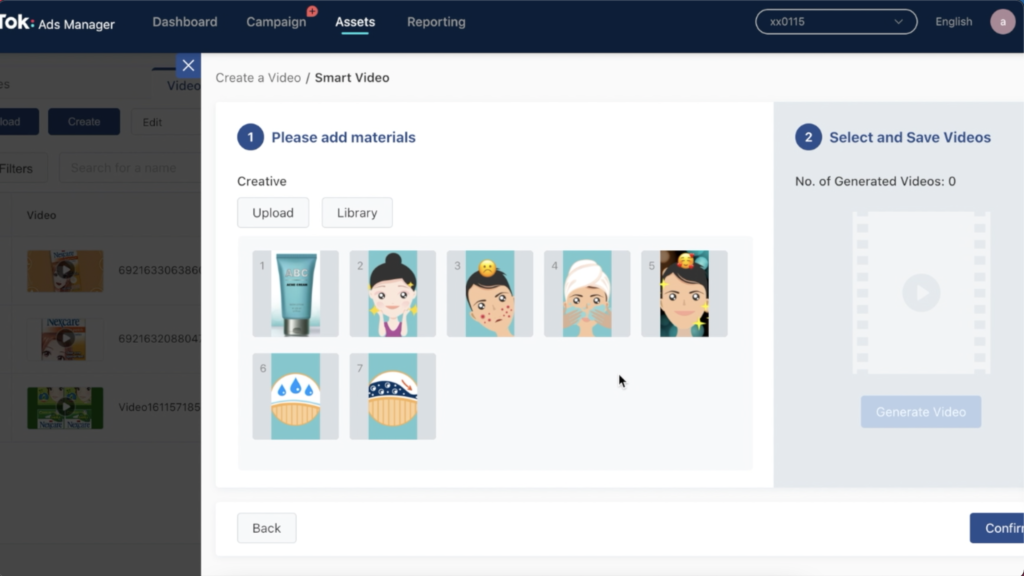Click the Upload button under Creative

click(273, 213)
